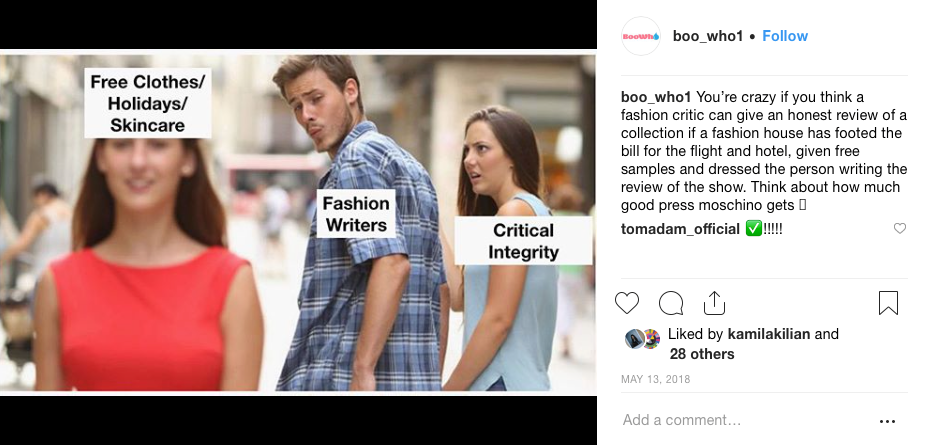The image size is (928, 445).
Task: Click the Fashion Writers label in meme
Action: point(356,214)
